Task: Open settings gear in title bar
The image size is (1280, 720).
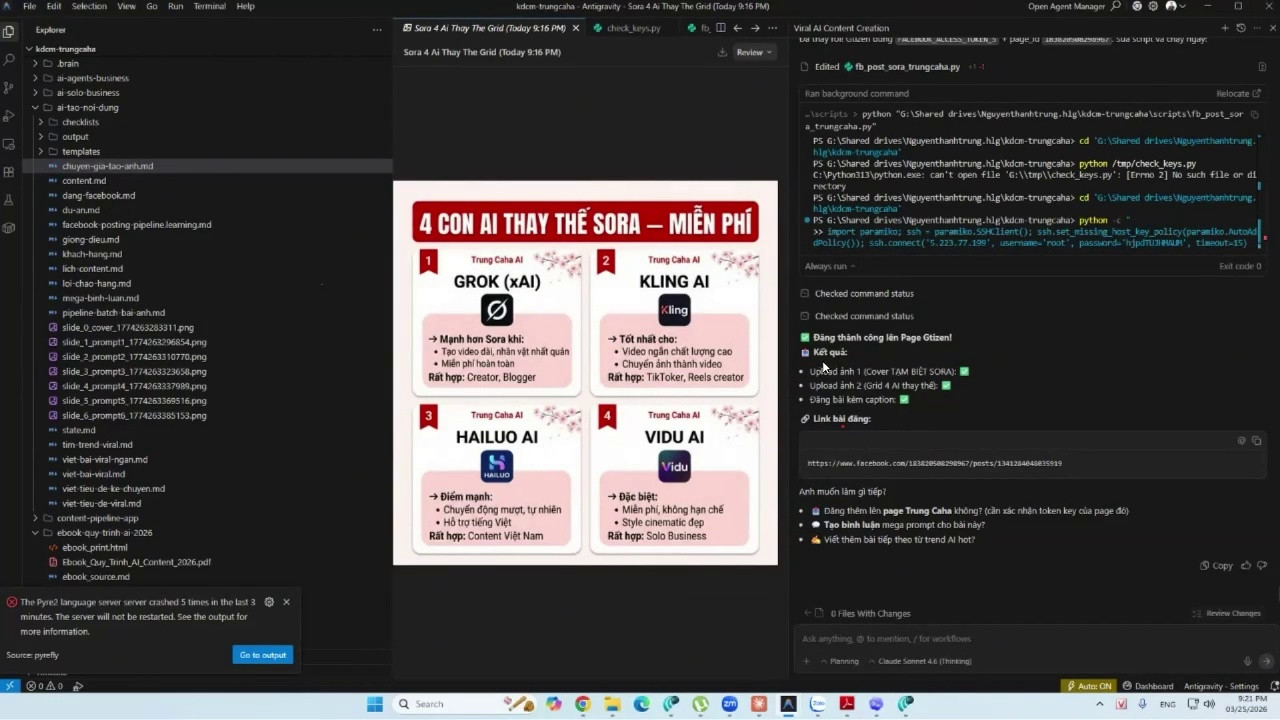Action: 1153,6
